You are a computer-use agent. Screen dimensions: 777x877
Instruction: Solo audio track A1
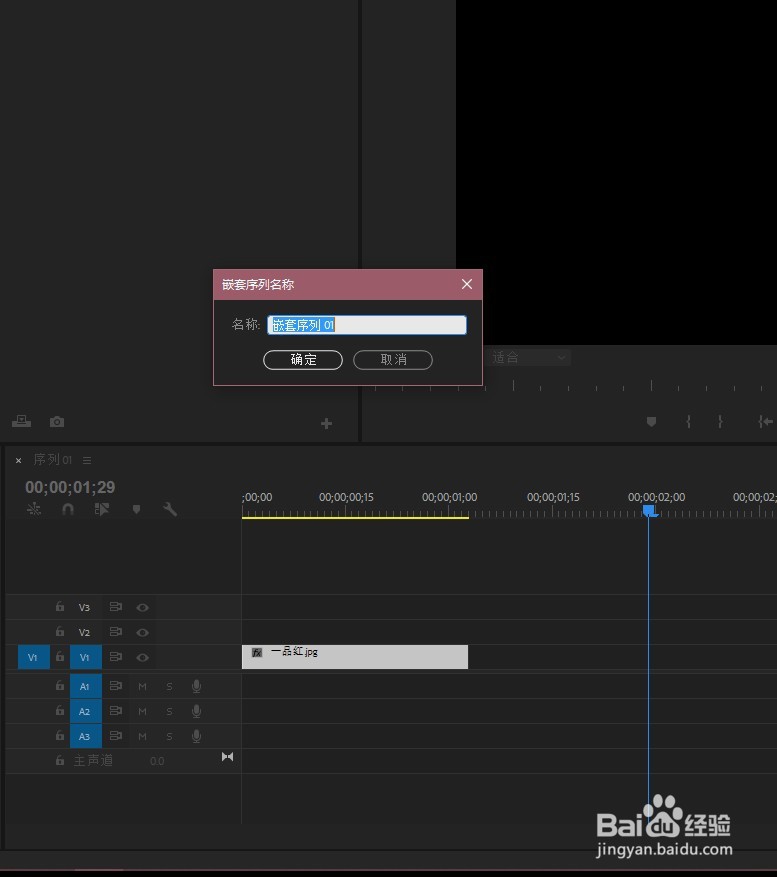click(169, 686)
